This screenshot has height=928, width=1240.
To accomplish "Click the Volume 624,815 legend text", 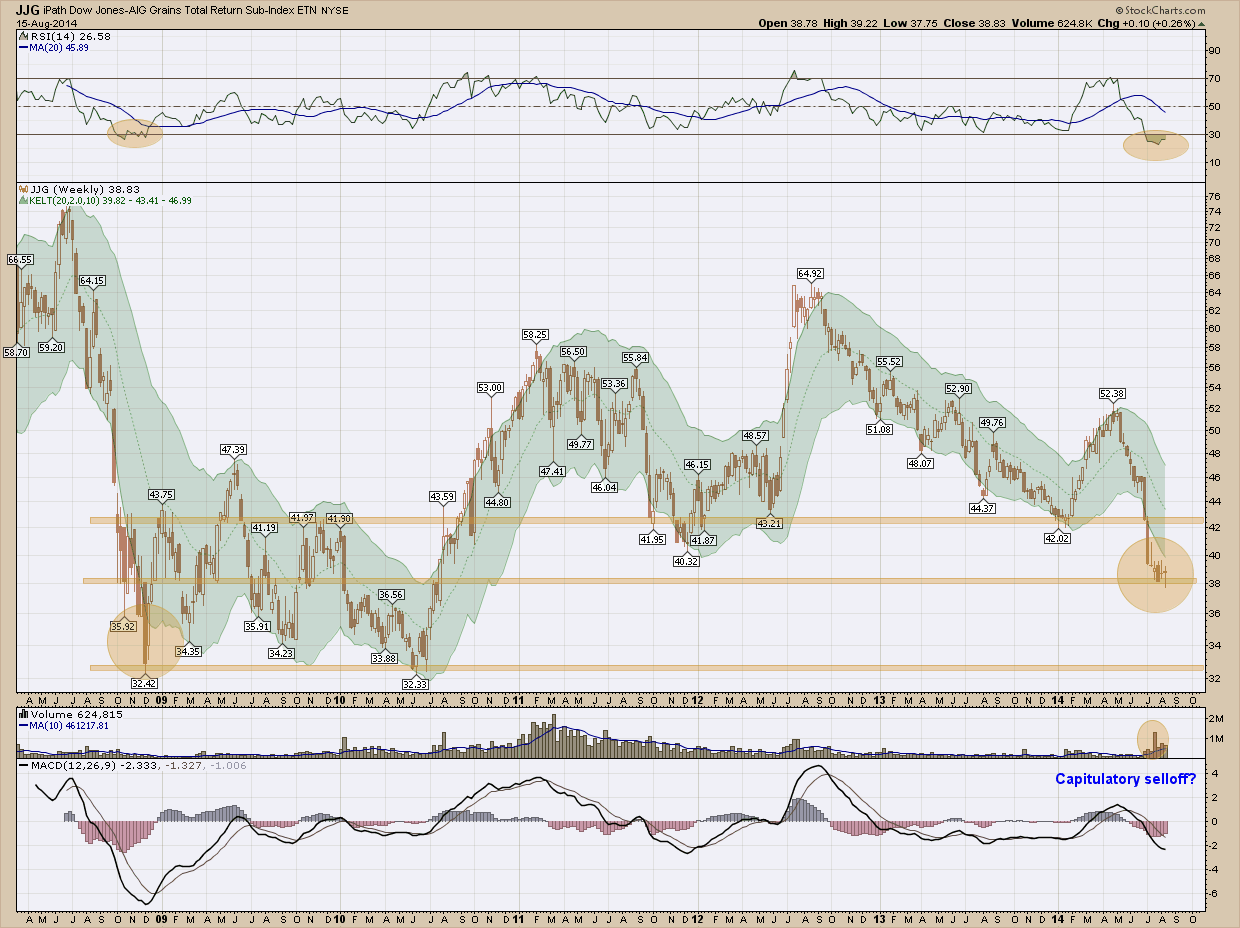I will [x=75, y=715].
